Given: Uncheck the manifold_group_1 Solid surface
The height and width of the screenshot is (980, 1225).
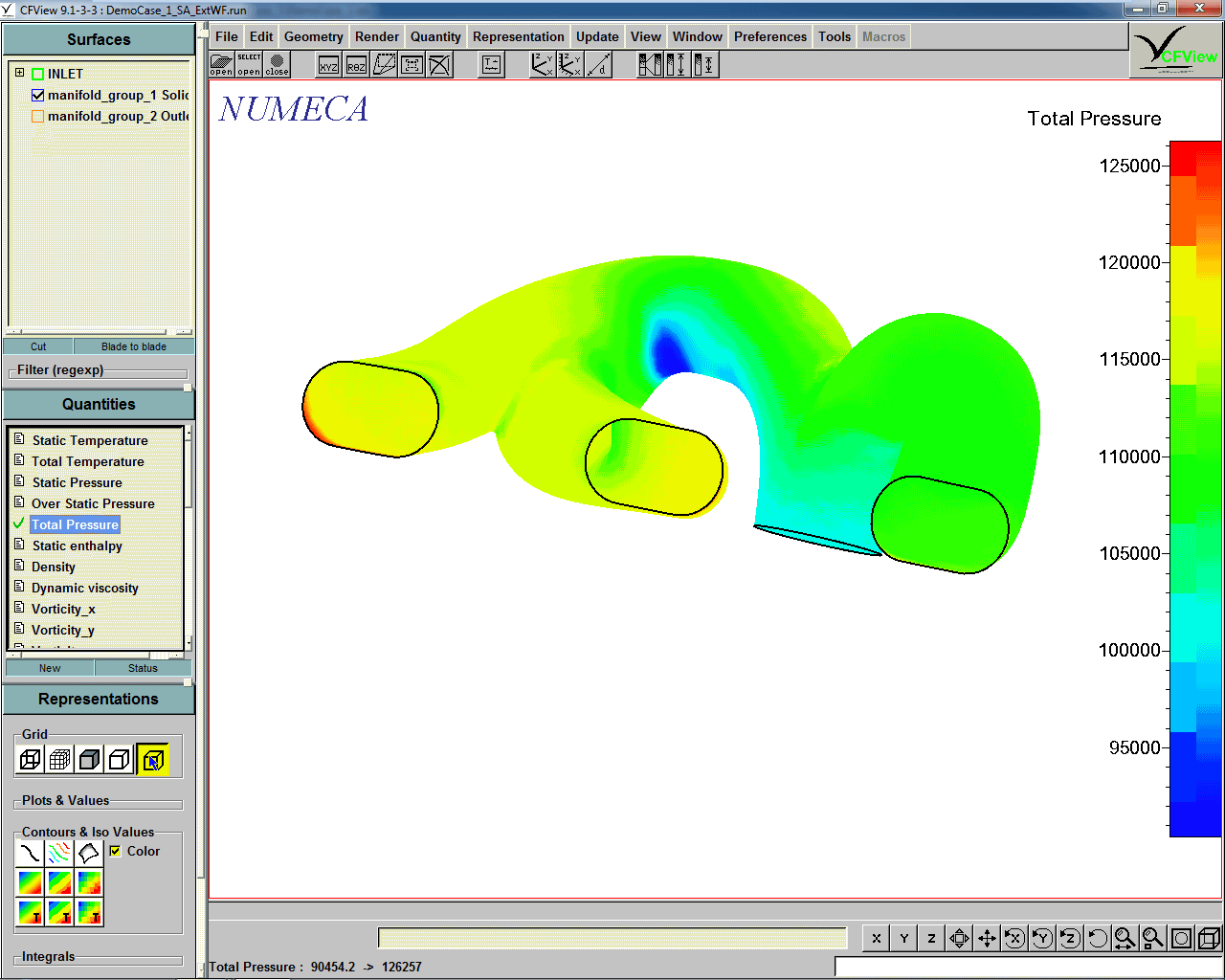Looking at the screenshot, I should 37,95.
